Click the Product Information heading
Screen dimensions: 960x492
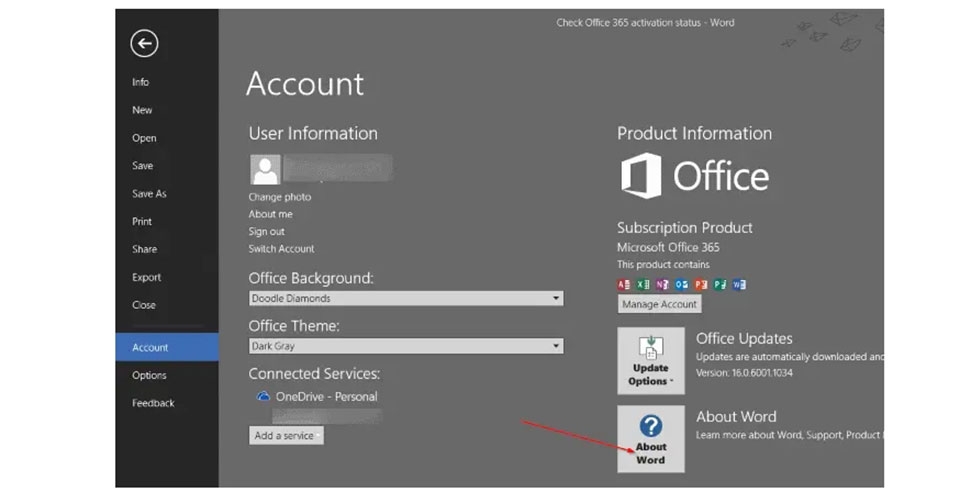tap(694, 133)
